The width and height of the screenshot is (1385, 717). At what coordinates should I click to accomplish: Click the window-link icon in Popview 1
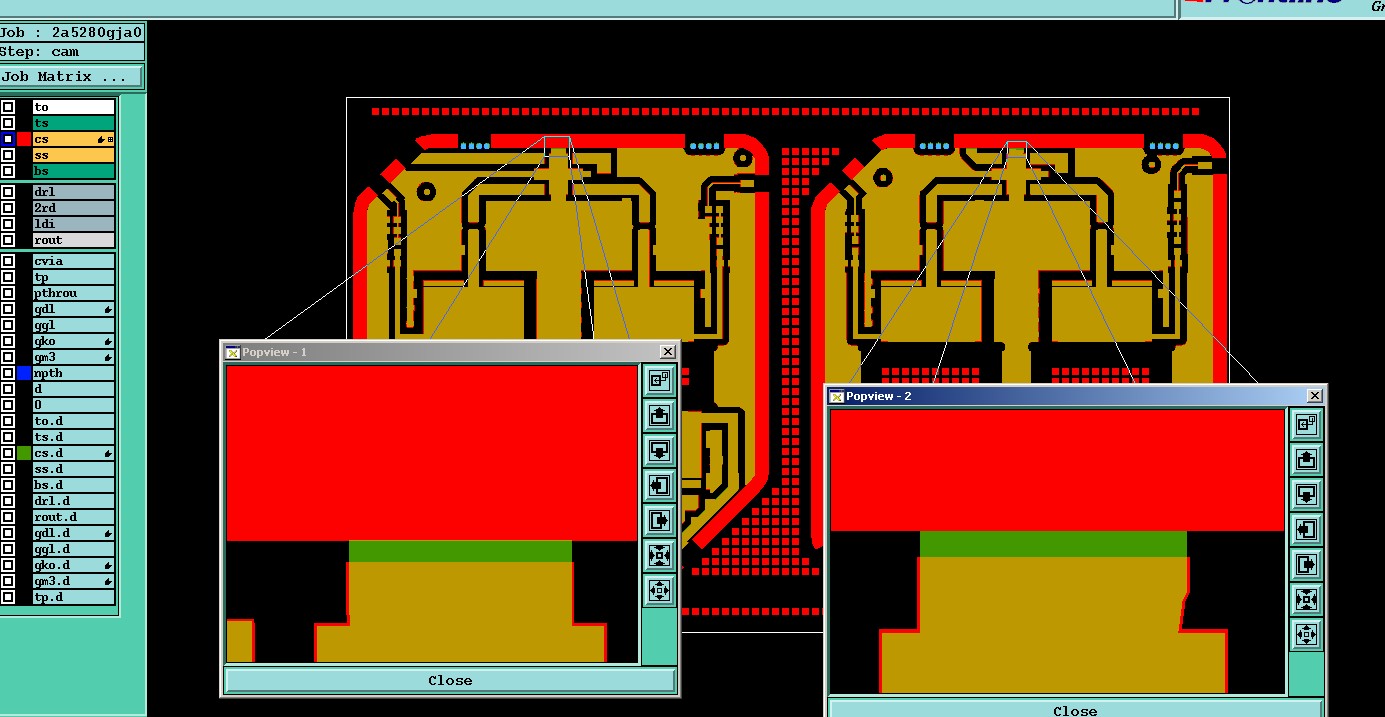(x=659, y=380)
